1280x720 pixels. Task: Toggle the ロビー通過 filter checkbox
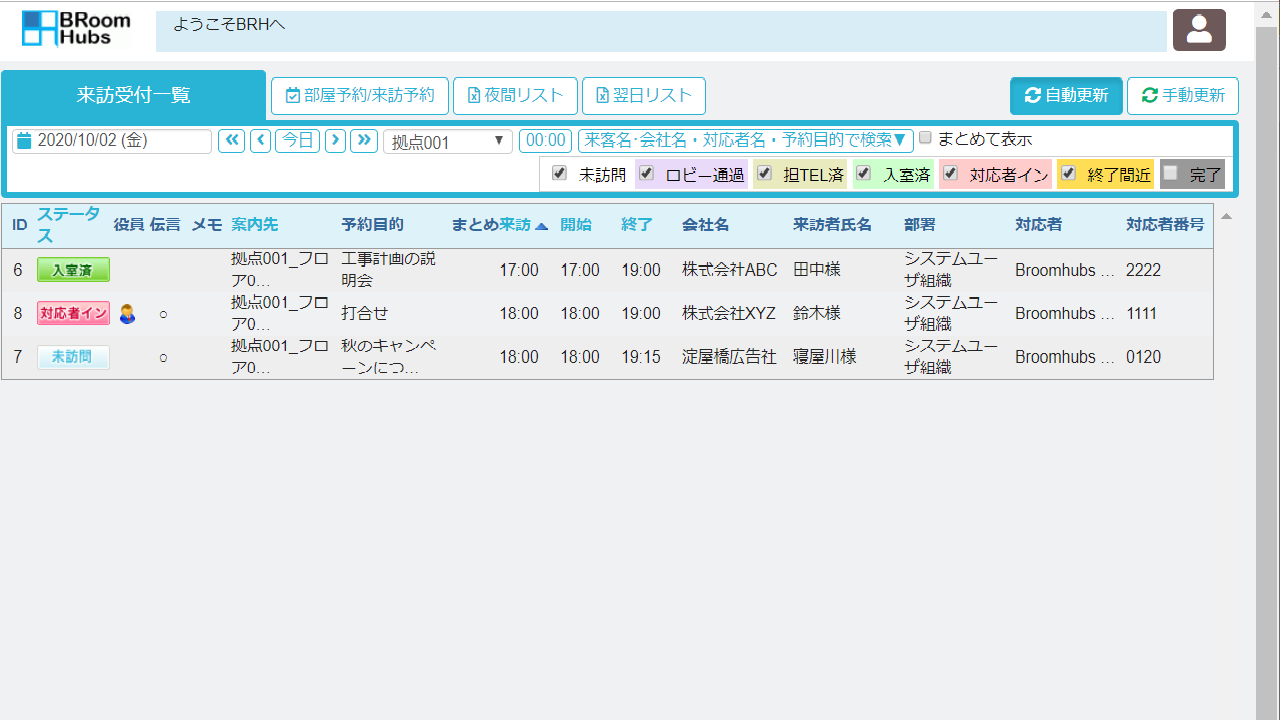(646, 173)
